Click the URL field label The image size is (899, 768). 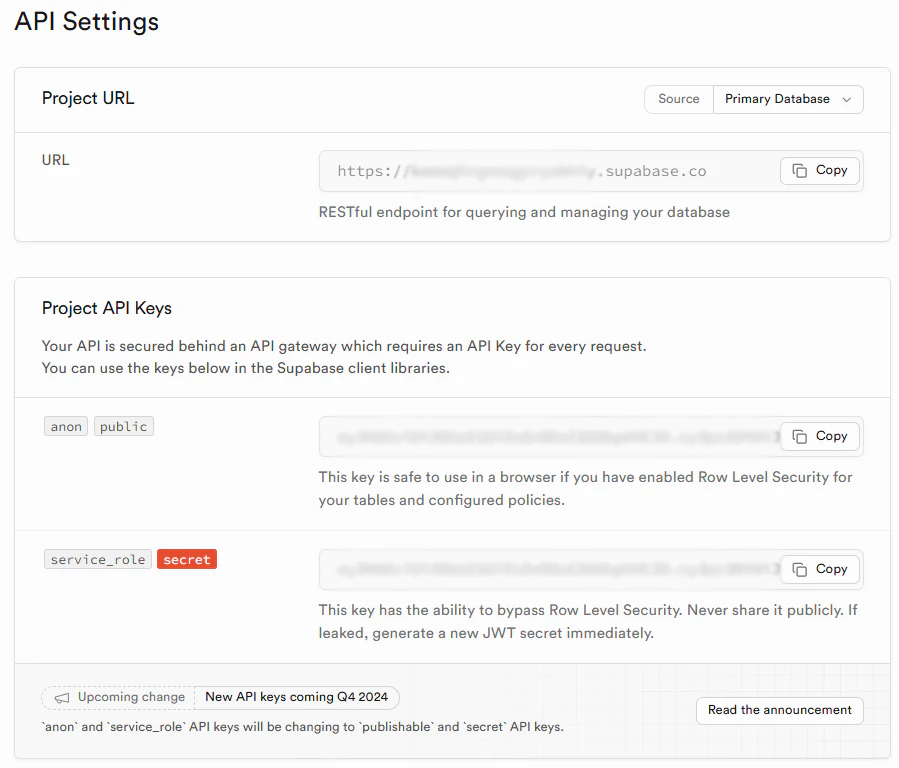click(x=56, y=160)
